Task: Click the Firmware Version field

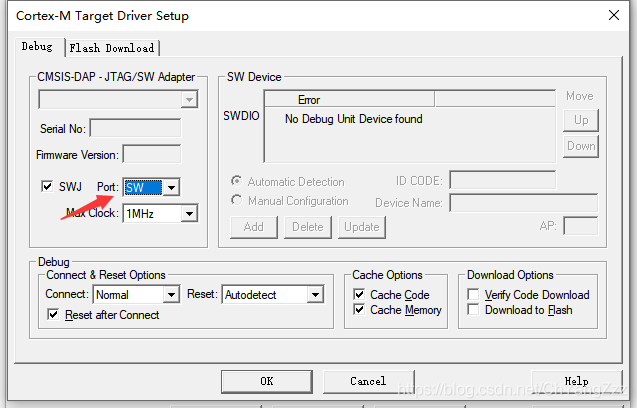Action: click(152, 154)
